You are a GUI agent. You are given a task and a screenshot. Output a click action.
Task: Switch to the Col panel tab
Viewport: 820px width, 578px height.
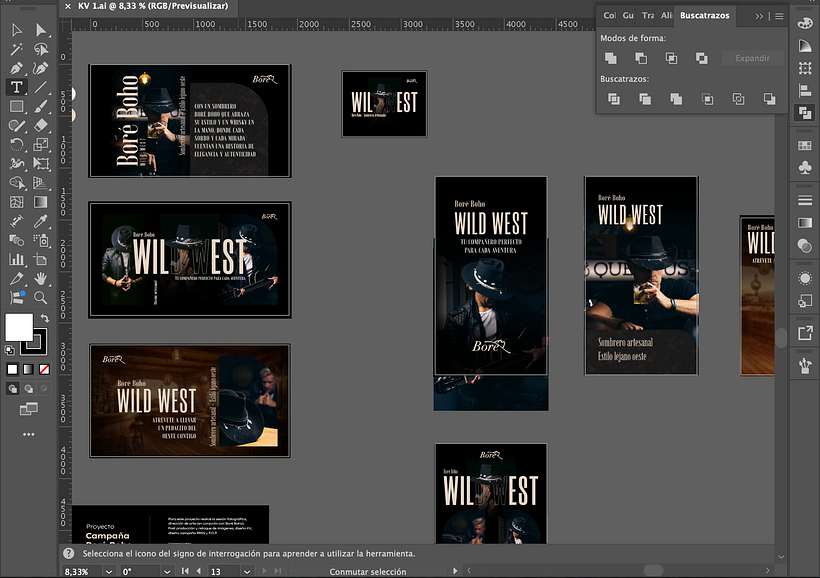[x=609, y=16]
